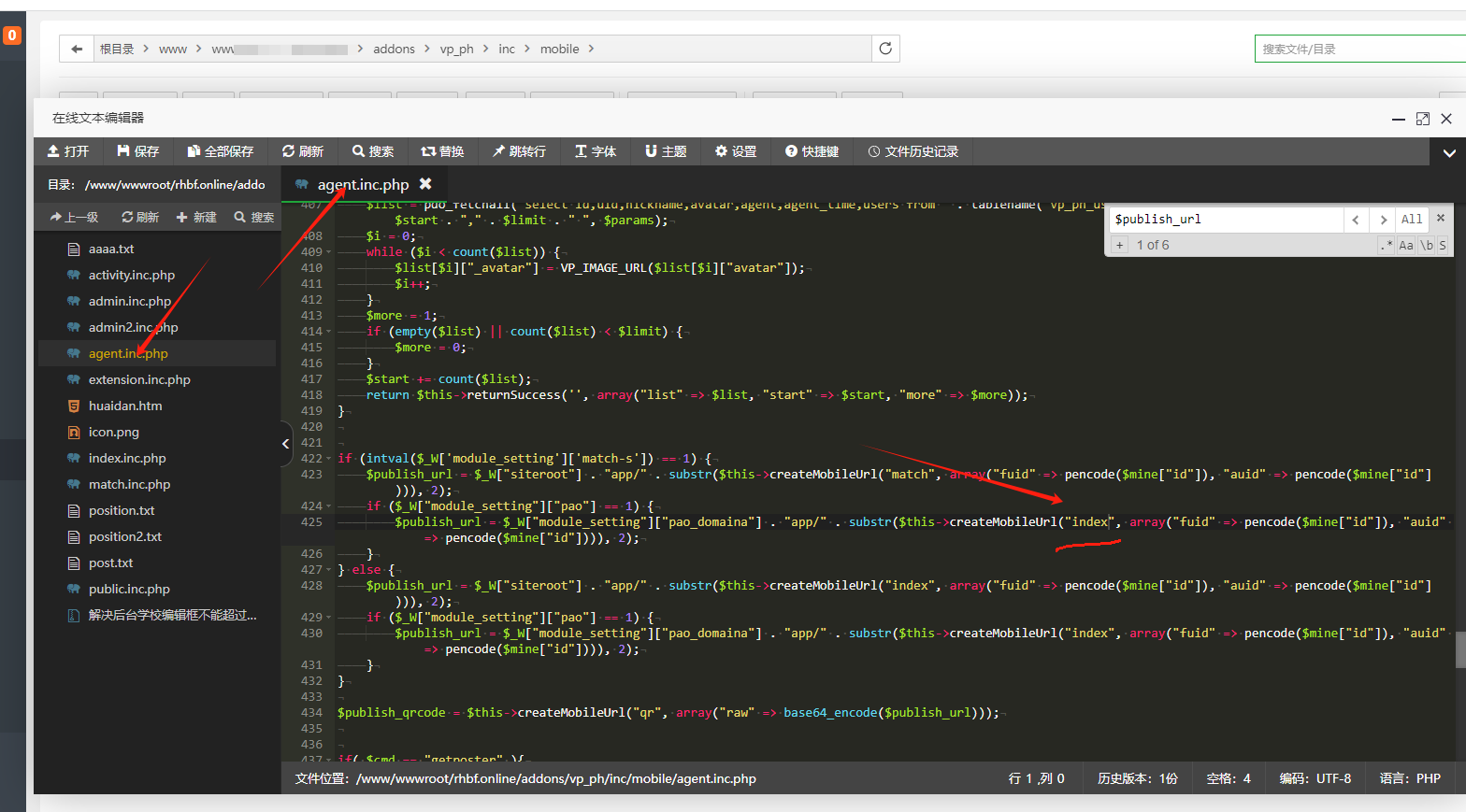This screenshot has height=812, width=1466.
Task: Fold code block at line 422
Action: [329, 459]
